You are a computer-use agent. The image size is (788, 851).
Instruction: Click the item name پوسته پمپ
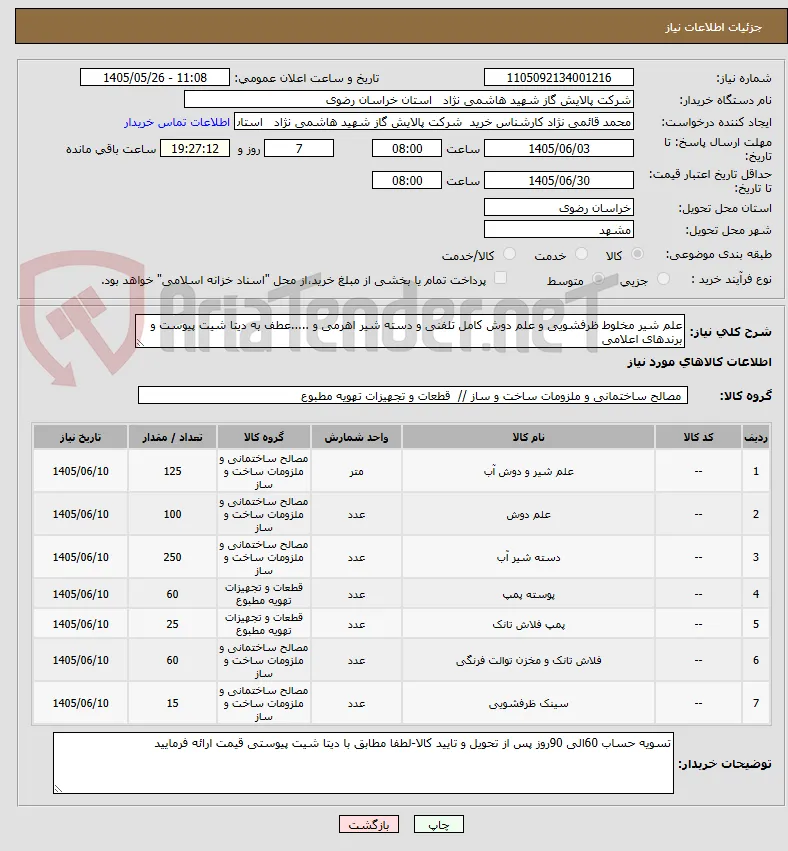(x=528, y=594)
